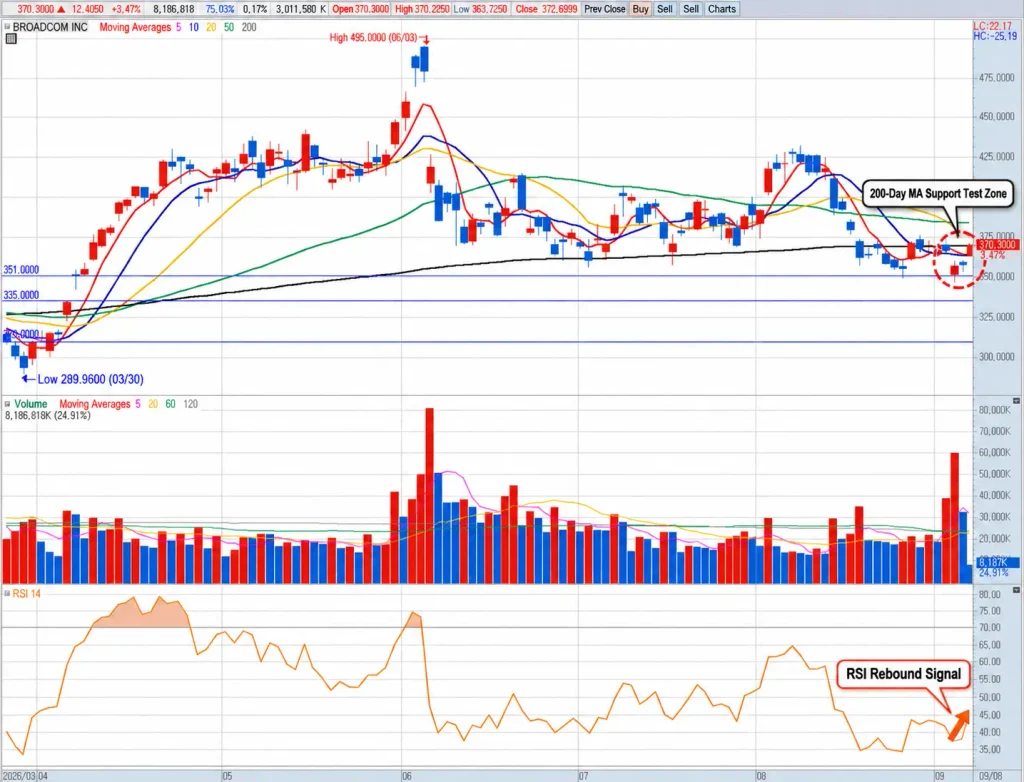This screenshot has width=1024, height=782.
Task: Collapse the RSI panel via its corner arrow
Action: coord(1017,590)
